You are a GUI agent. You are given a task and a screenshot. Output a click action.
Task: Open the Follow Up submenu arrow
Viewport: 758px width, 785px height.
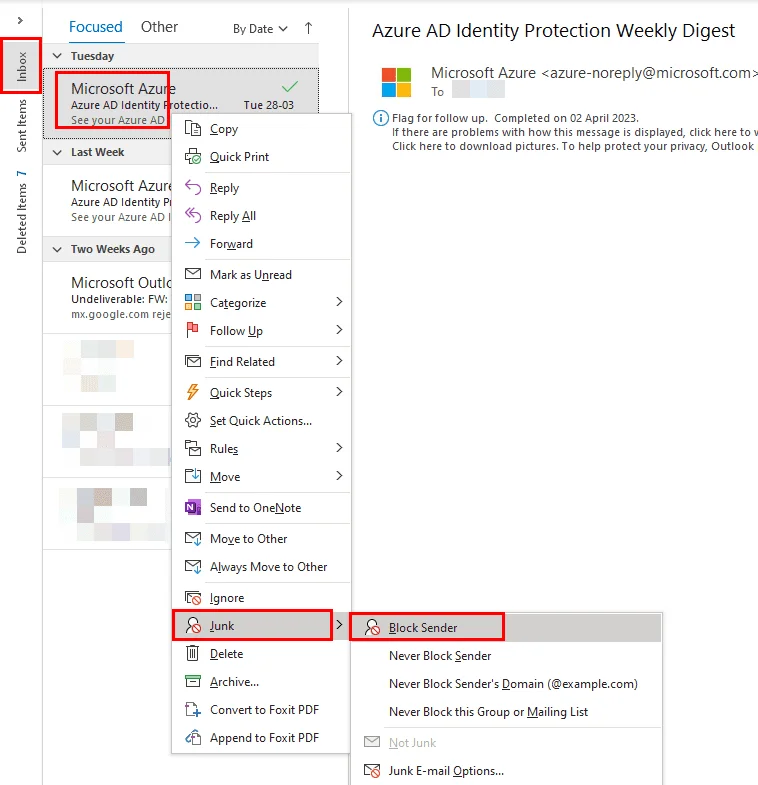click(339, 330)
